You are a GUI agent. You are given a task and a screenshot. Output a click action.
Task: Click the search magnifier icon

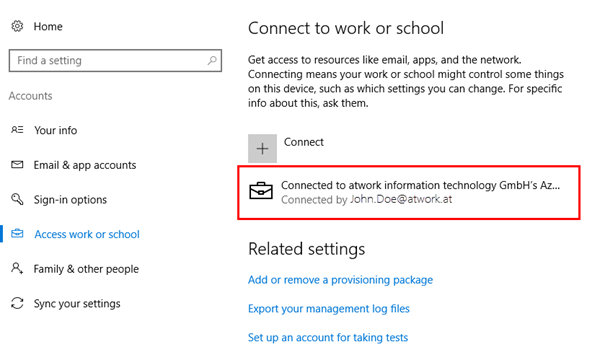coord(212,60)
